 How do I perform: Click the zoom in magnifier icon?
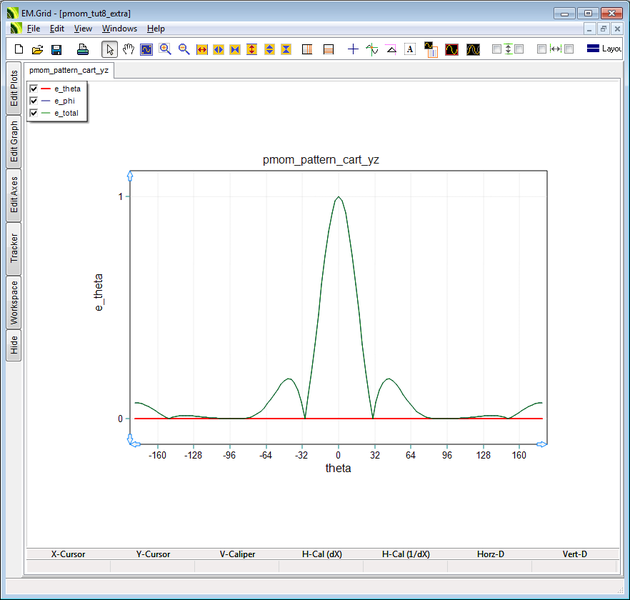165,49
